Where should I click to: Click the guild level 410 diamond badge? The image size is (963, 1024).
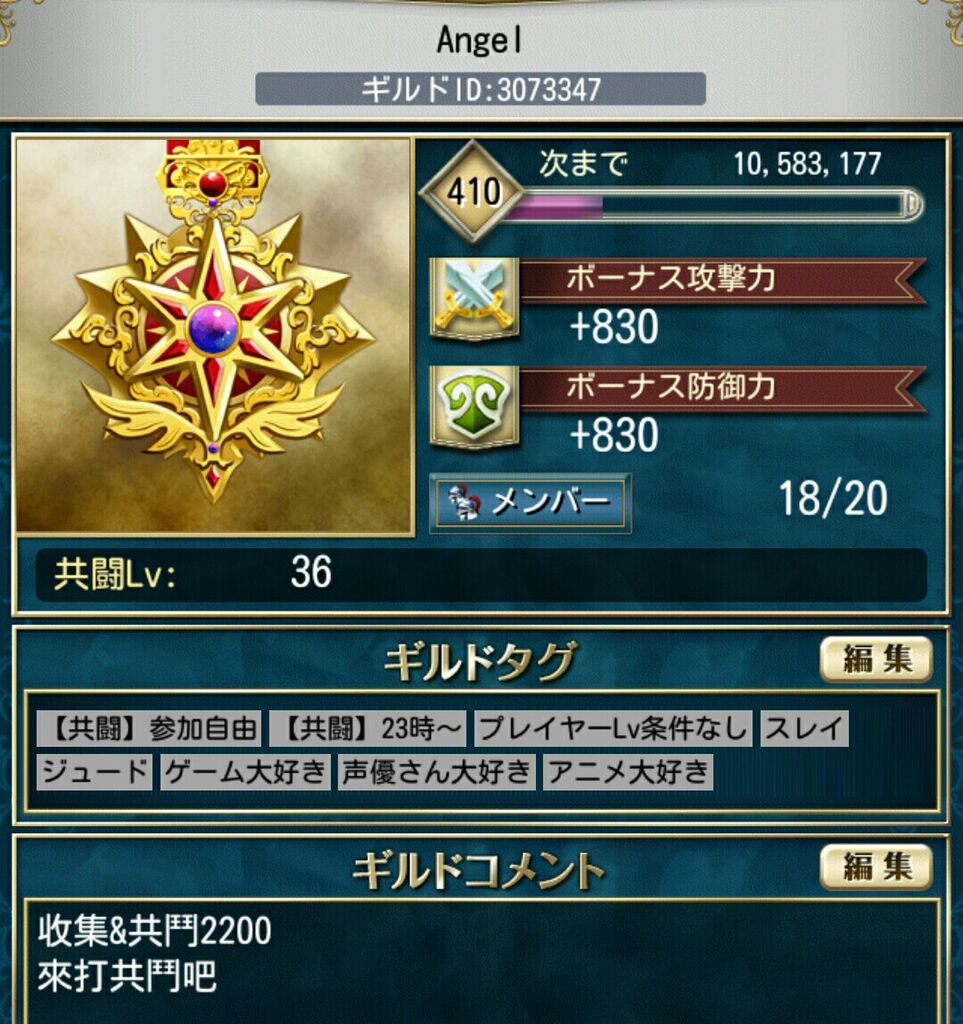click(x=472, y=192)
